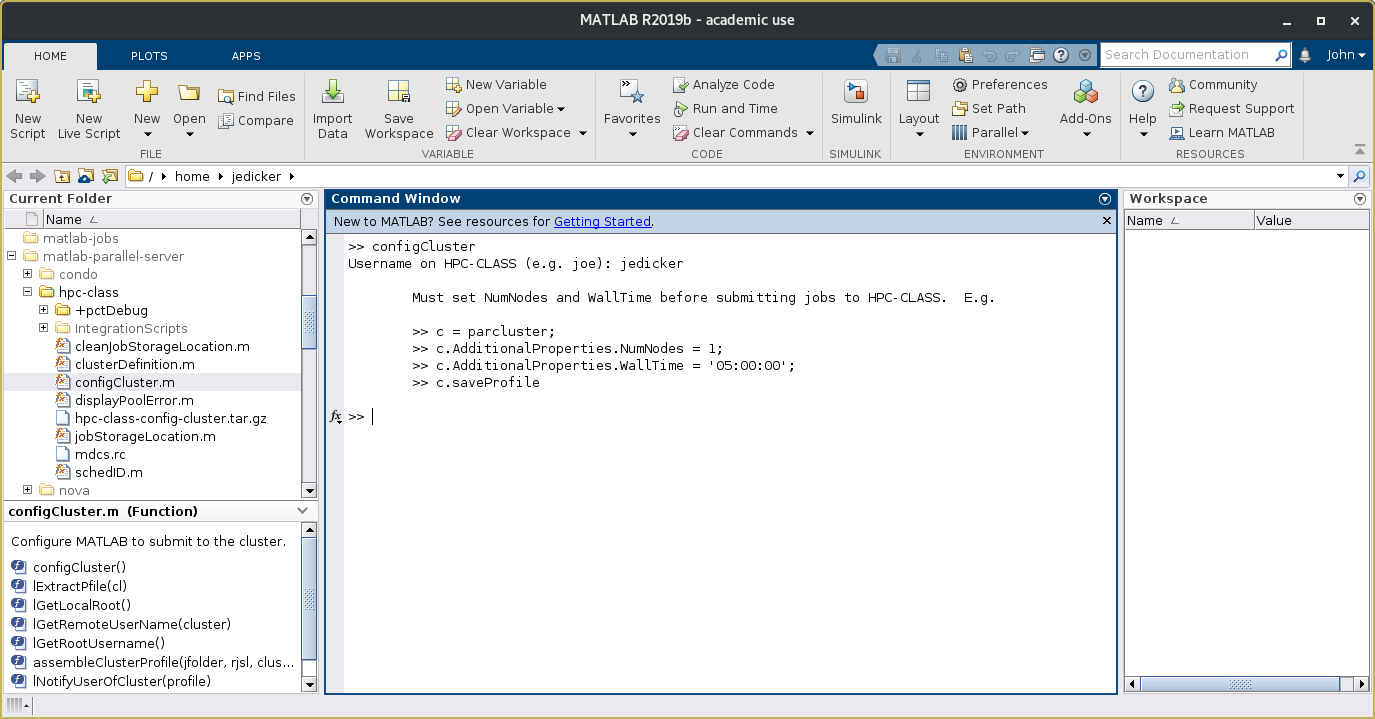Click the Learn MATLAB button
Screen dimensions: 1375x719
(x=1231, y=132)
